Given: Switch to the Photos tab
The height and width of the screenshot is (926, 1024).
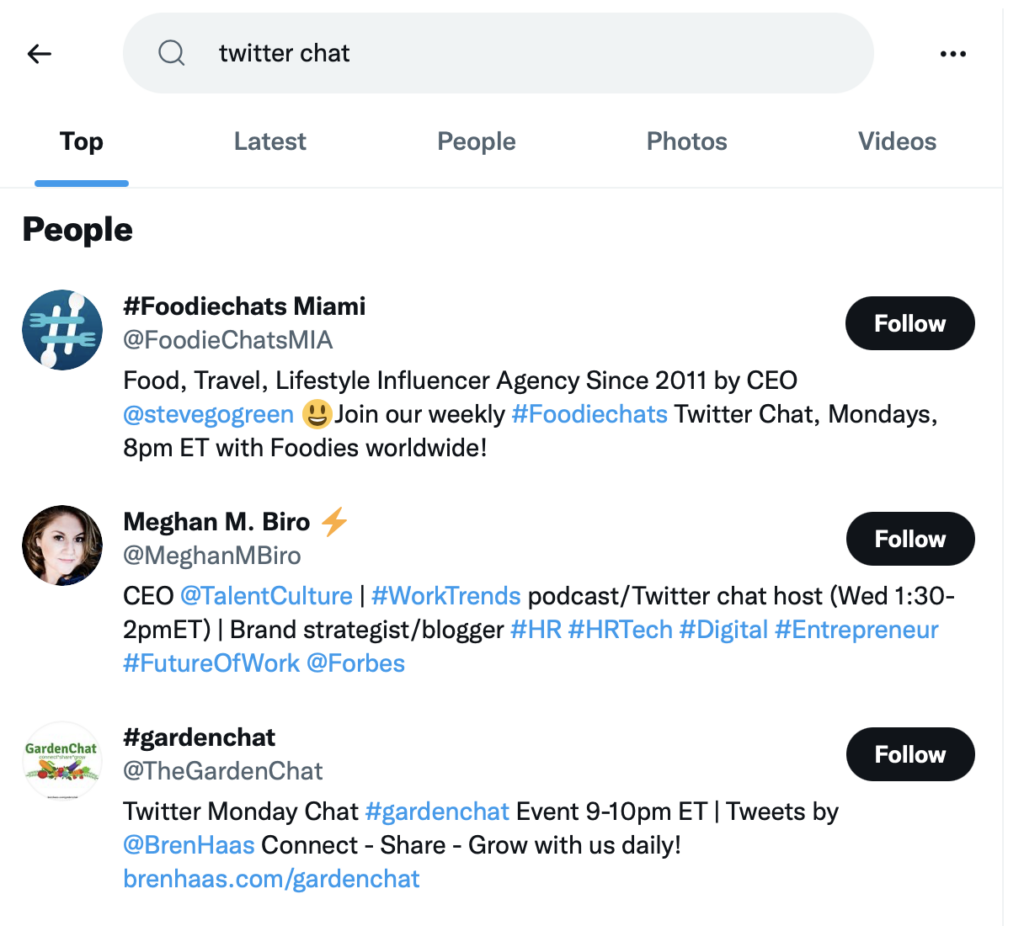Looking at the screenshot, I should click(686, 141).
